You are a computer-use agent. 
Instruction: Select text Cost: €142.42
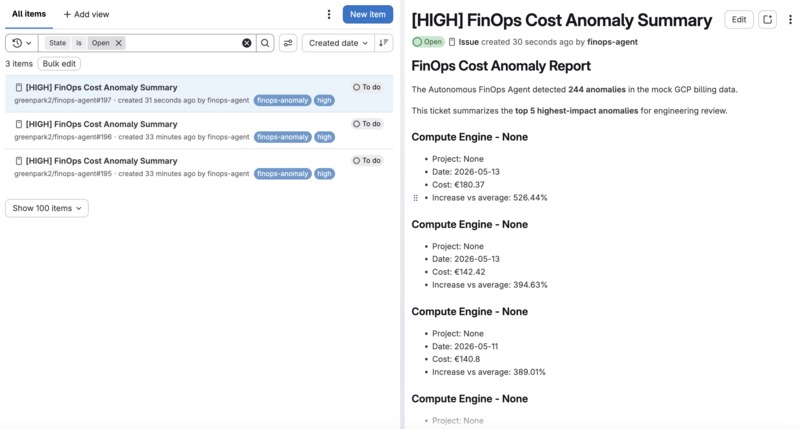tap(459, 272)
